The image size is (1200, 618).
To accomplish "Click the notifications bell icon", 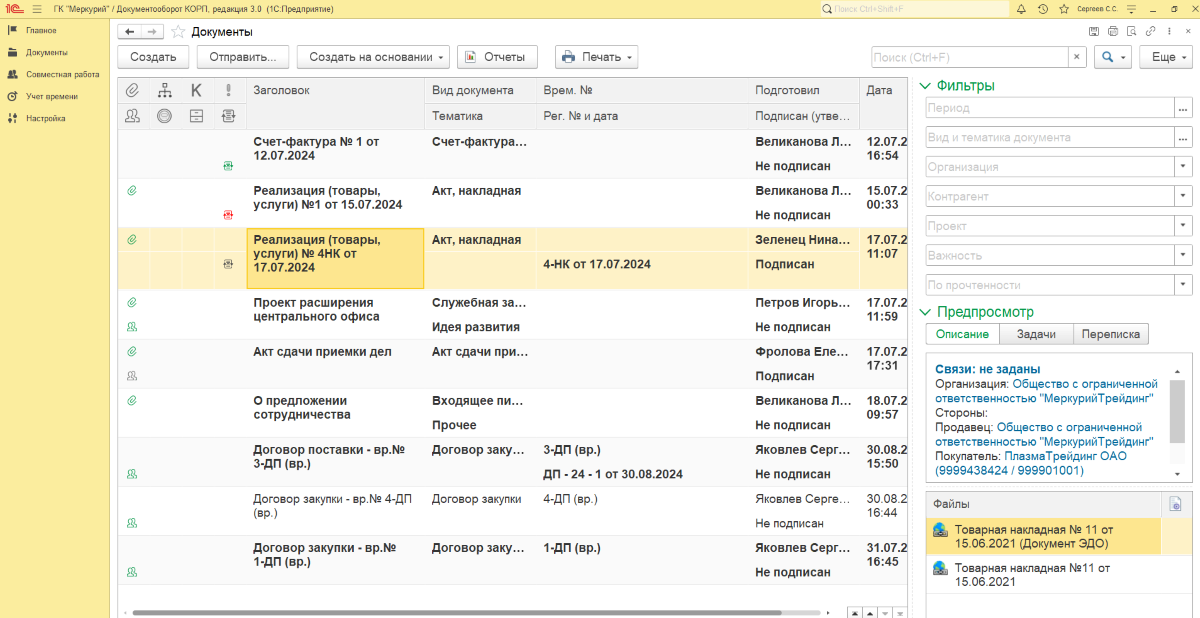I will click(1022, 9).
